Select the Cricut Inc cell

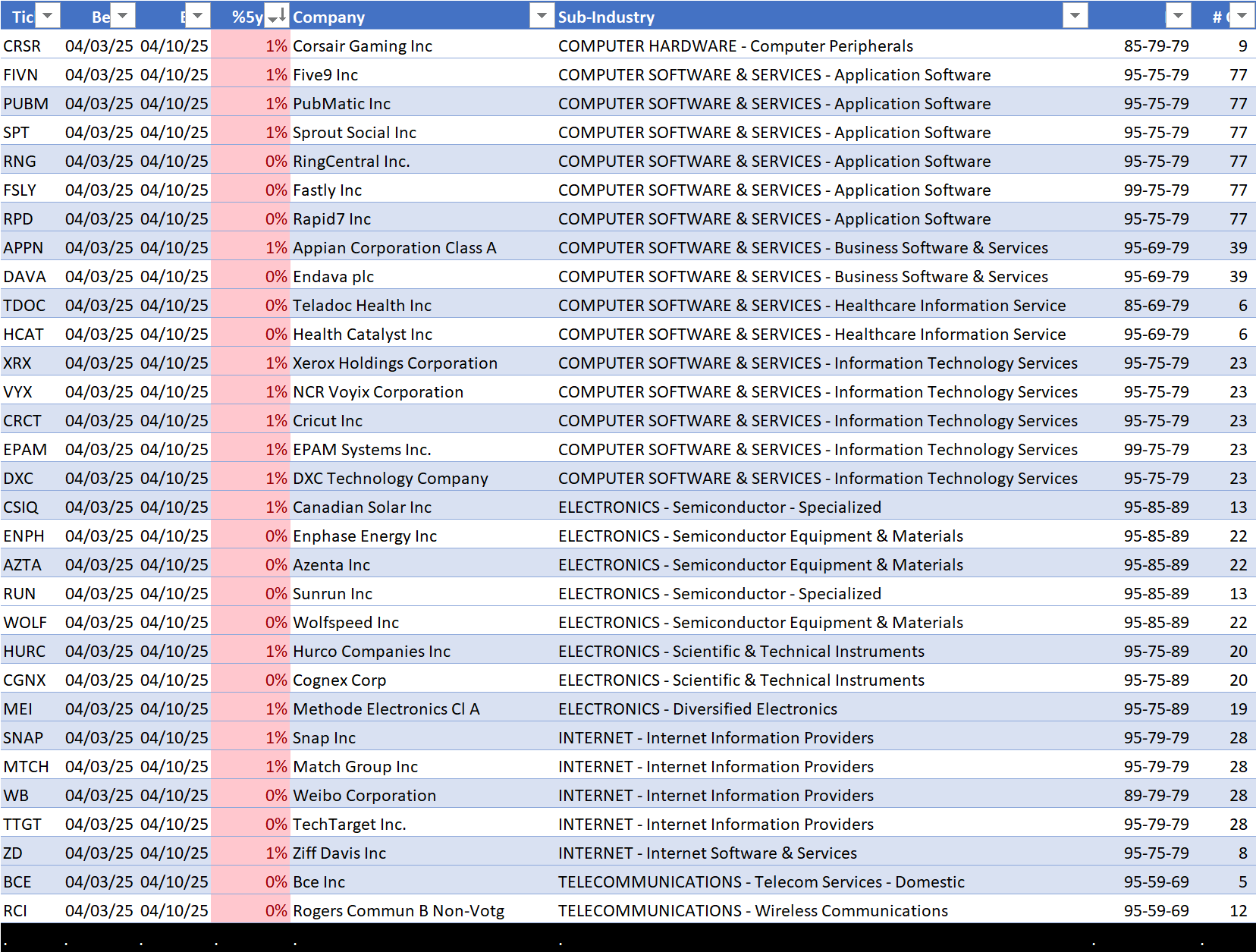coord(422,421)
